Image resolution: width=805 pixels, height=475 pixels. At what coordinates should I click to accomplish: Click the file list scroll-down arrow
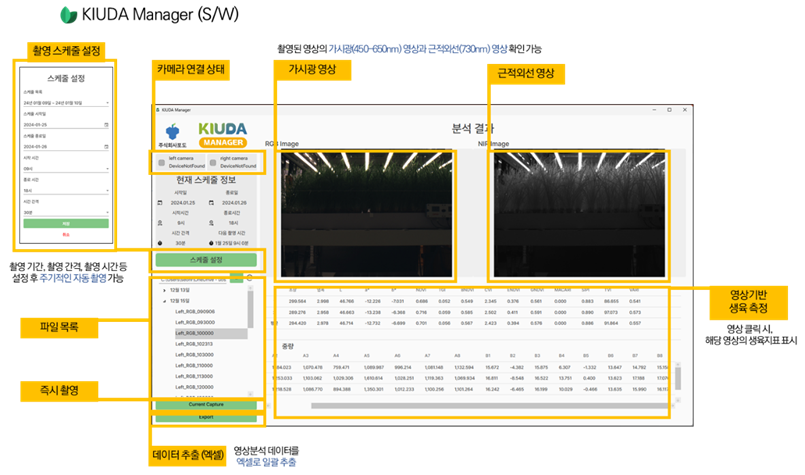tap(251, 394)
